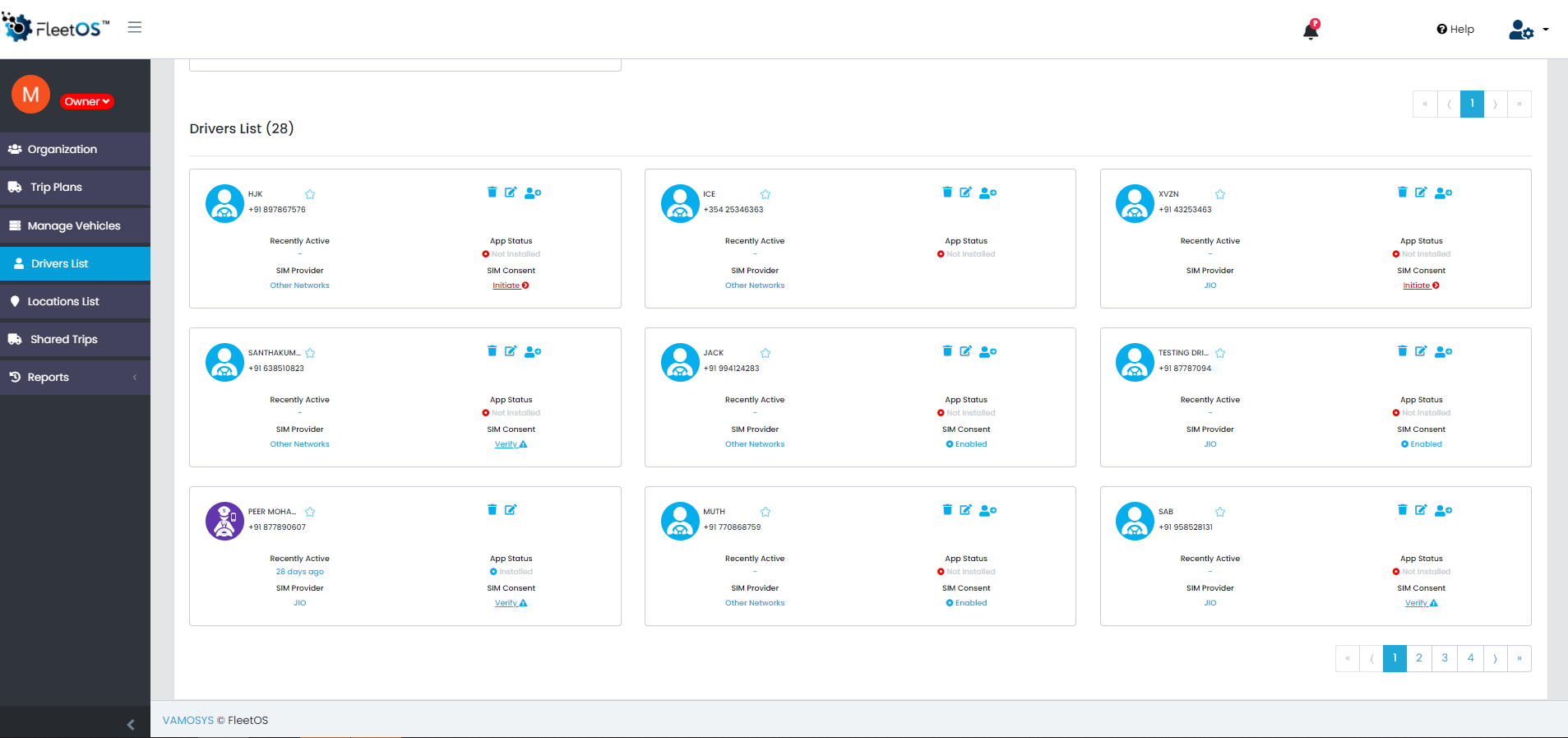Open Shared Trips page
The width and height of the screenshot is (1568, 738).
click(x=75, y=339)
